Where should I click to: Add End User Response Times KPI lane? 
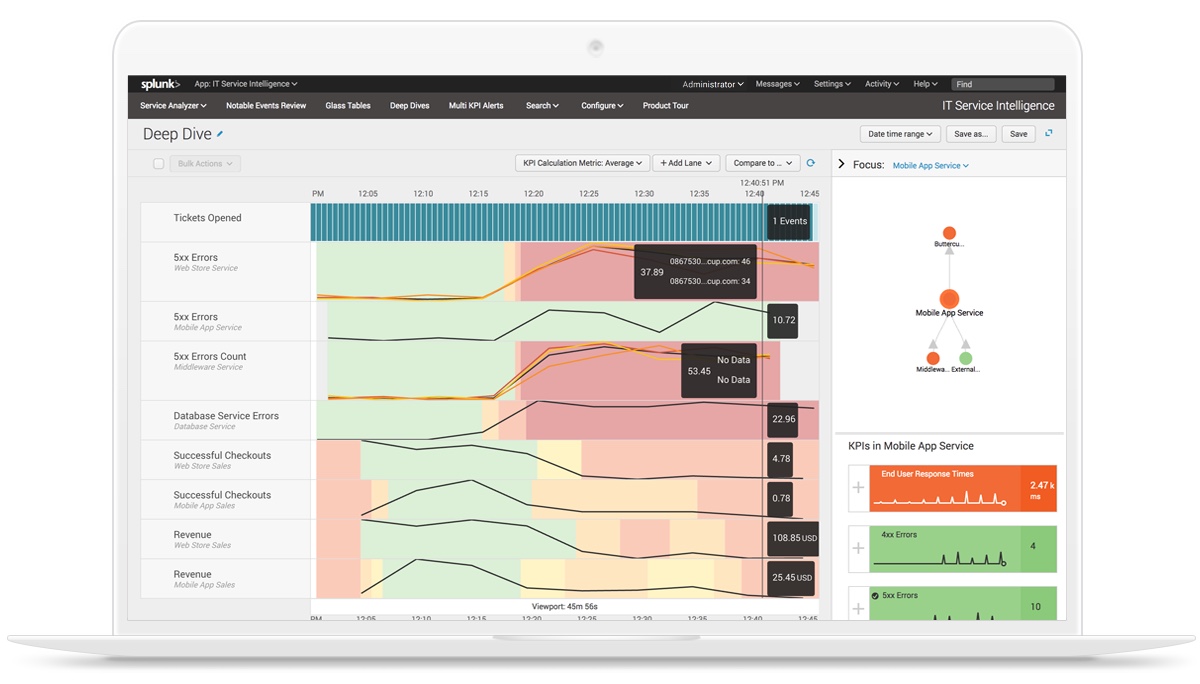(857, 488)
